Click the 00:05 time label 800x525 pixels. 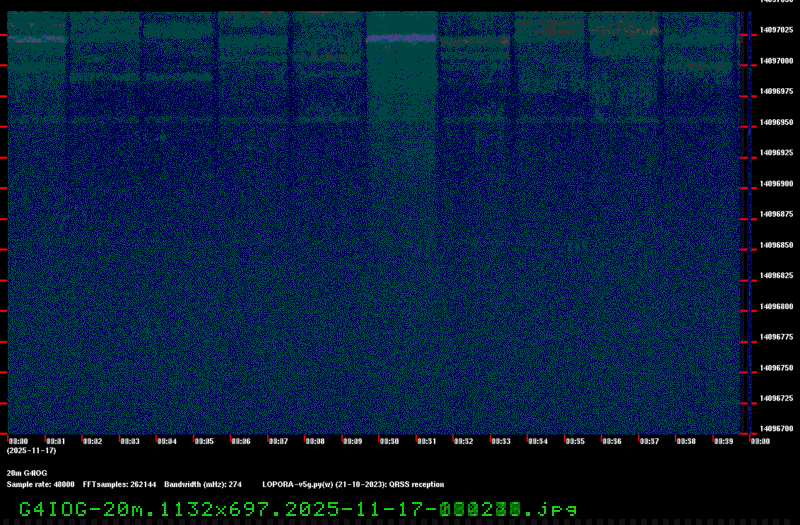coord(205,441)
